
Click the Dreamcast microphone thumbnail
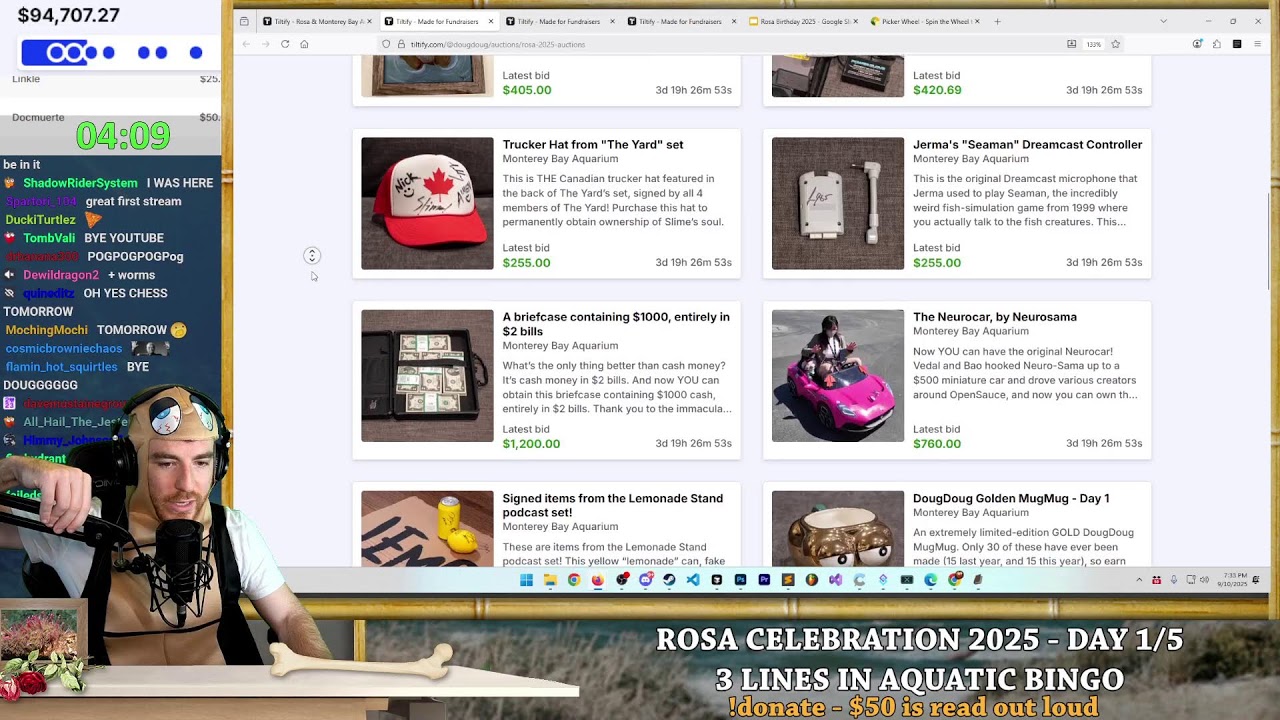pos(838,203)
